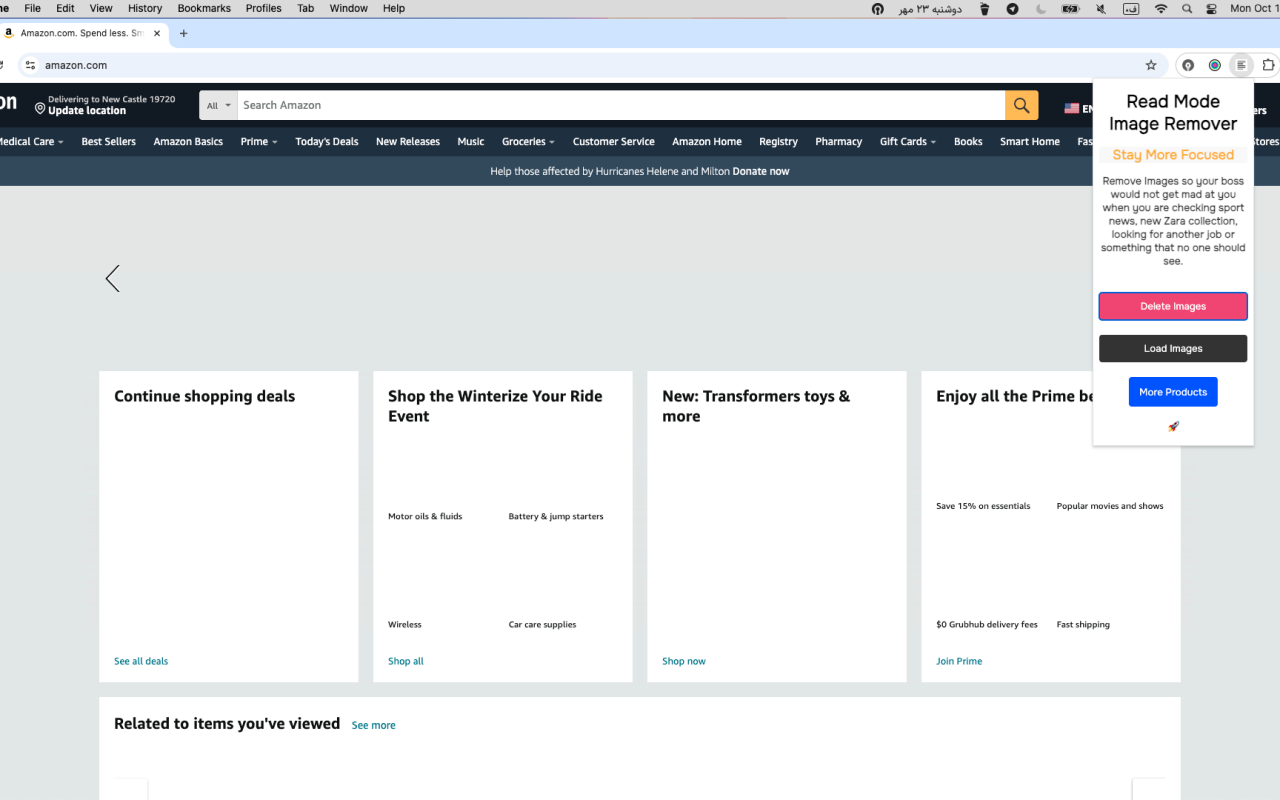The image size is (1280, 800).
Task: Click Shop all under Winterize Your Ride
Action: click(x=406, y=661)
